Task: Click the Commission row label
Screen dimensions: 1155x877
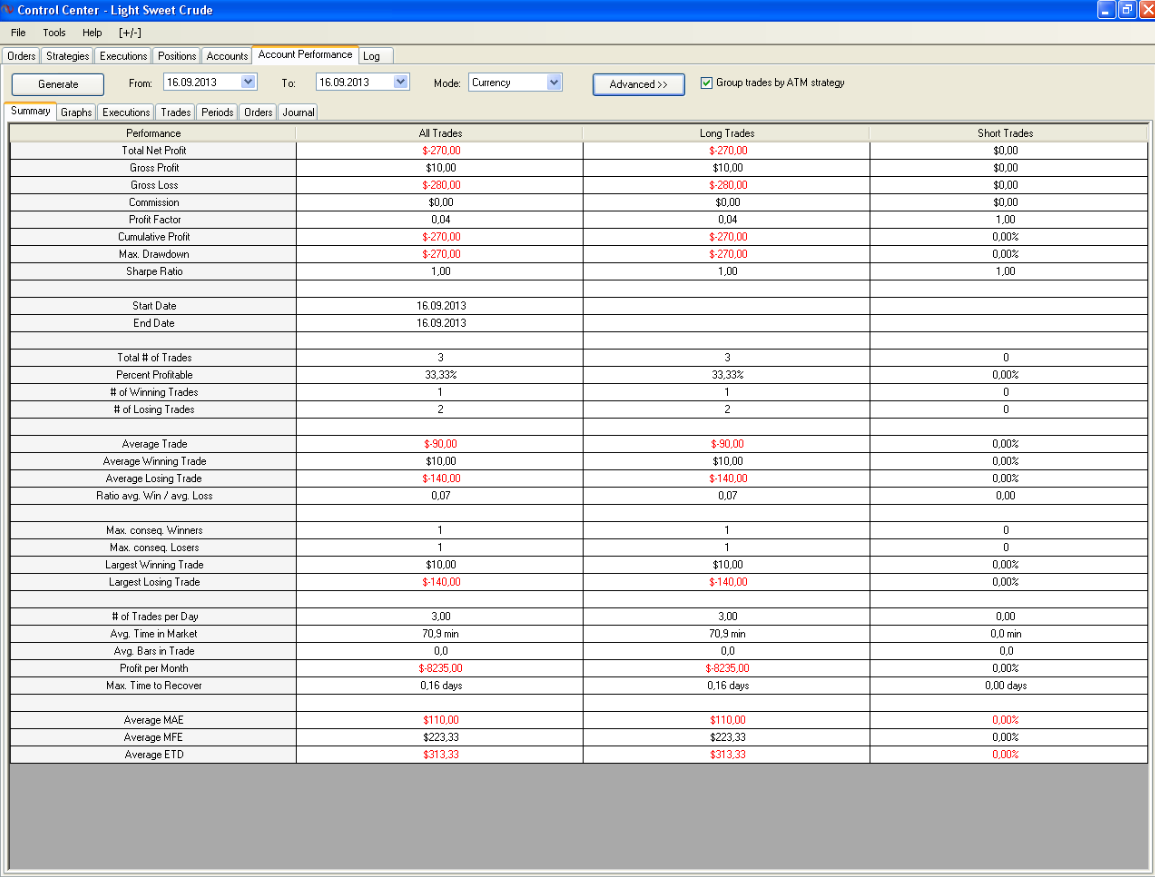Action: point(154,202)
